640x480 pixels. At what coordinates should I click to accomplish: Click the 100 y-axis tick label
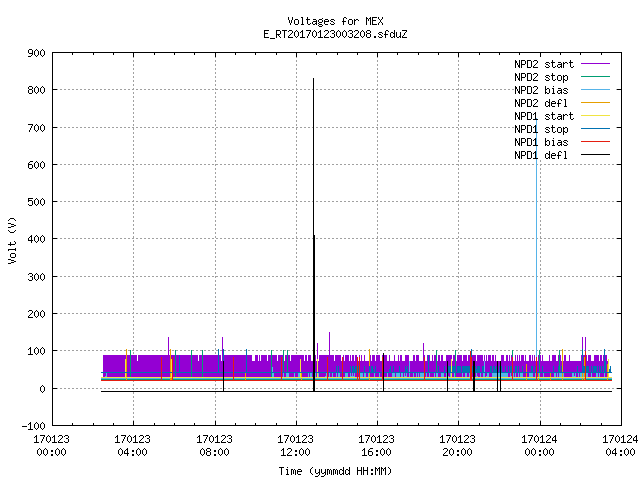point(36,351)
